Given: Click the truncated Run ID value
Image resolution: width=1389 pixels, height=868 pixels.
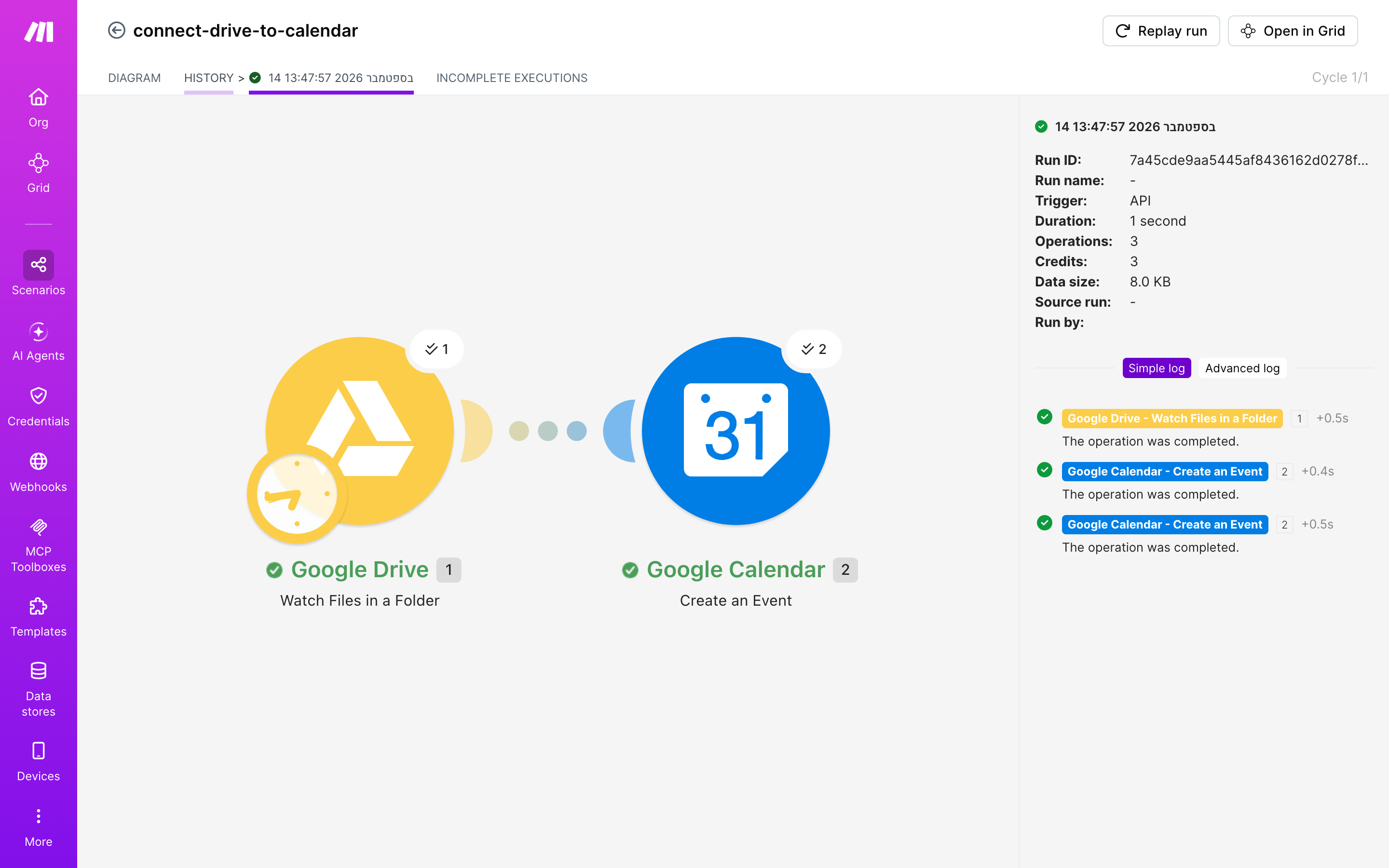Looking at the screenshot, I should pyautogui.click(x=1249, y=160).
